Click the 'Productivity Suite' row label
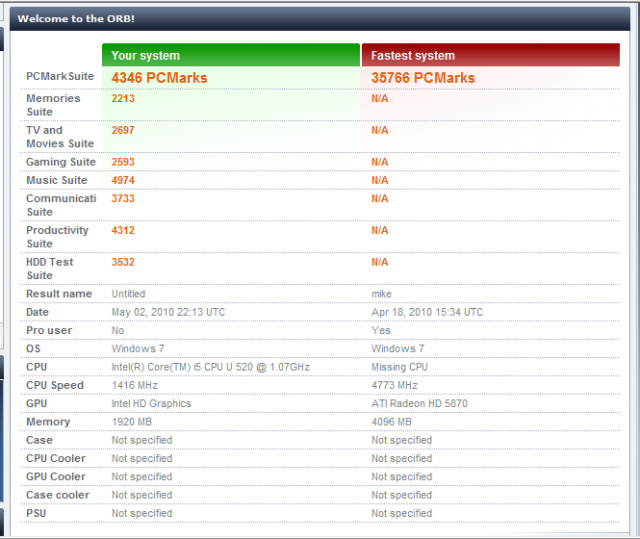The image size is (640, 539). 57,237
